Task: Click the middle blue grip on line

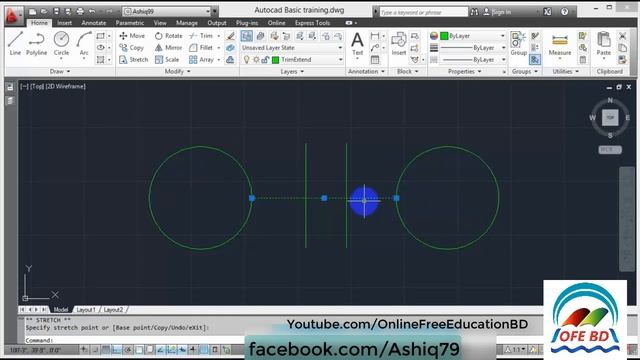Action: [324, 198]
